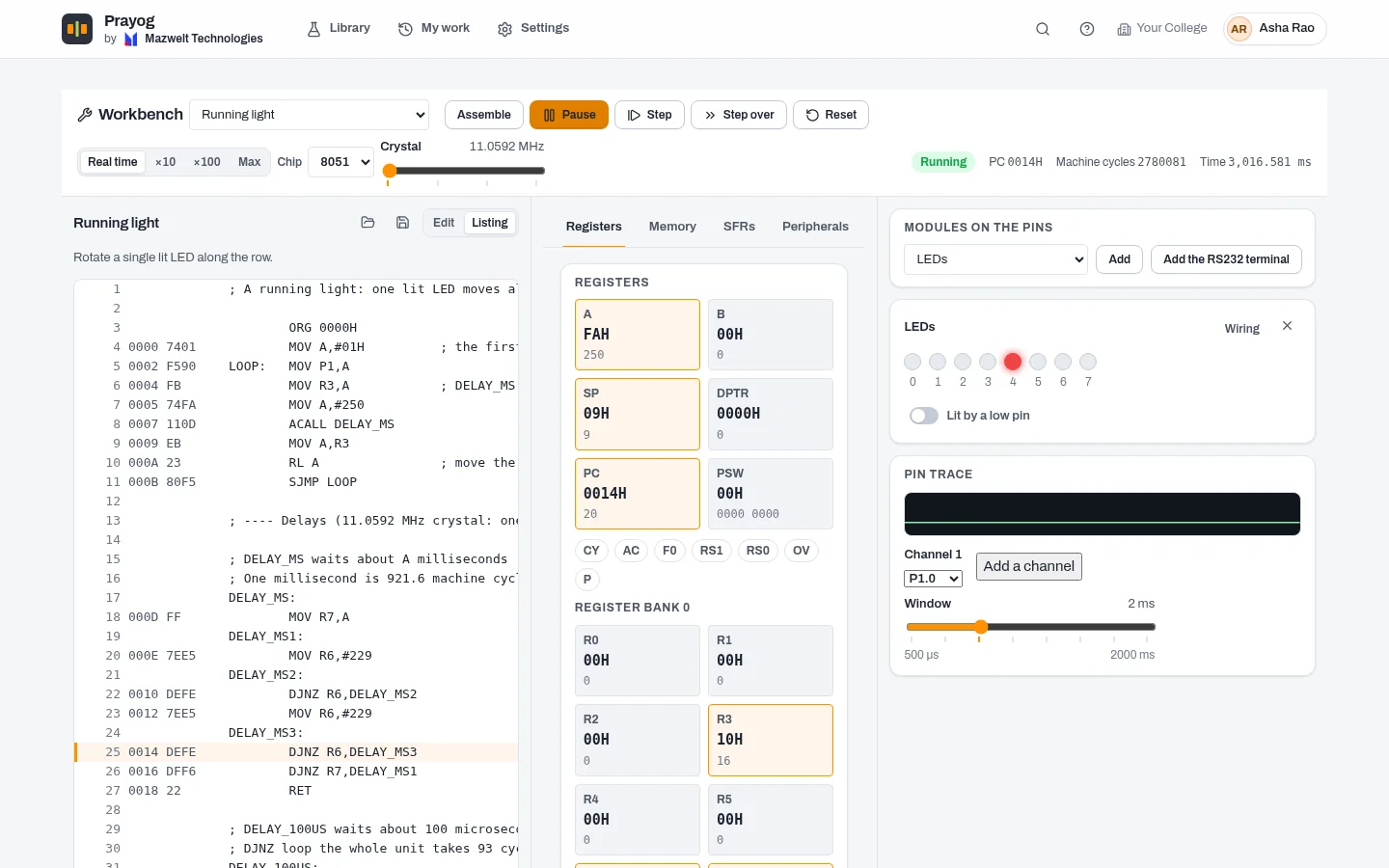The width and height of the screenshot is (1389, 868).
Task: Switch to the Peripherals tab
Action: click(815, 227)
